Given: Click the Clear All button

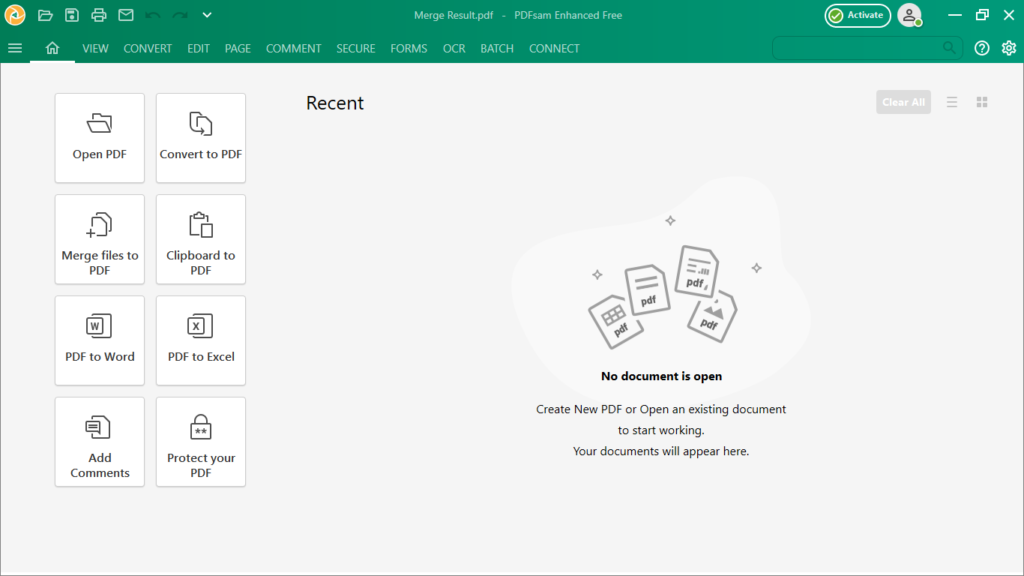Looking at the screenshot, I should 903,102.
